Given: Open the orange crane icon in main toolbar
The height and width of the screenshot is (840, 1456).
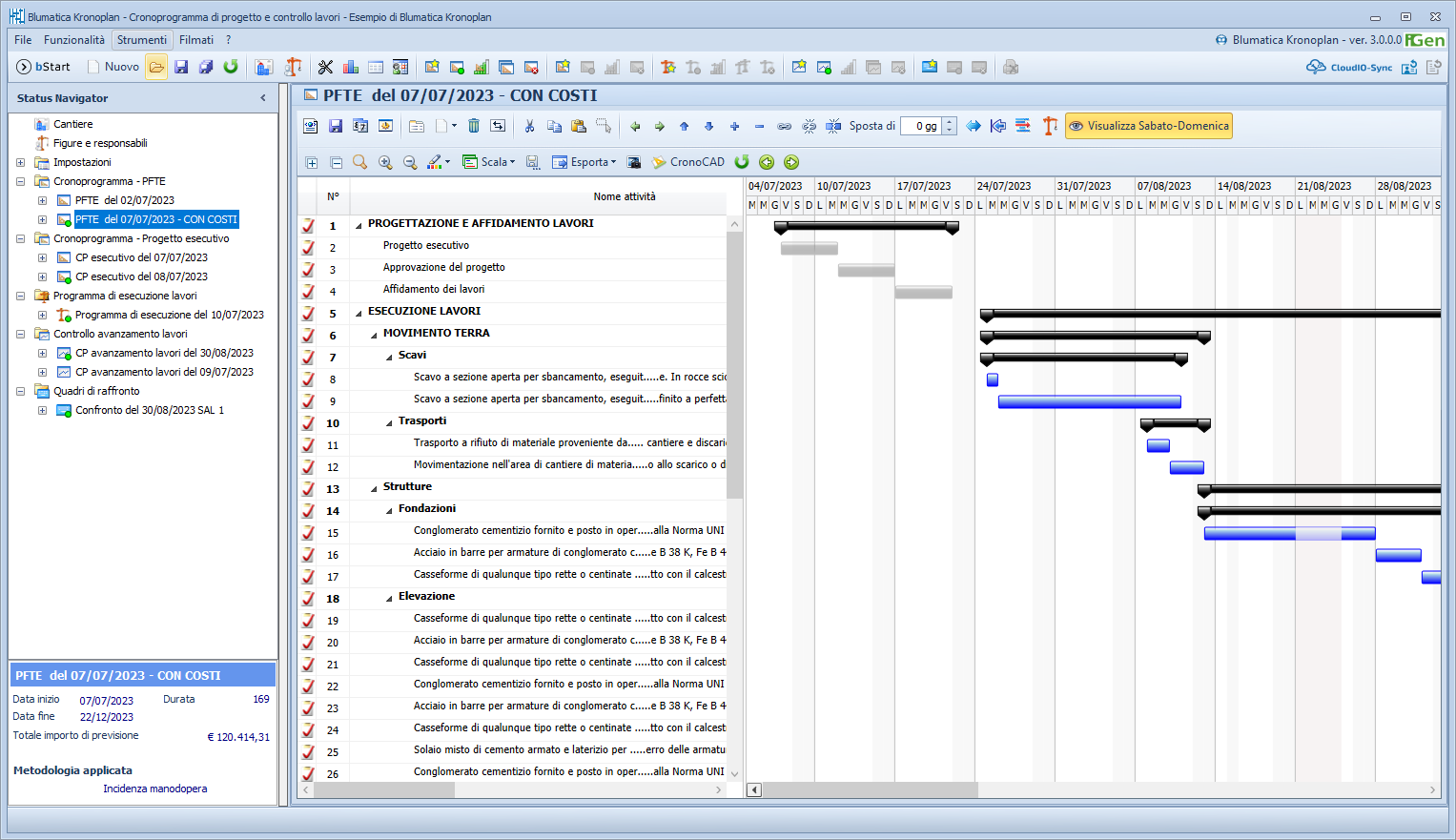Looking at the screenshot, I should (x=294, y=67).
